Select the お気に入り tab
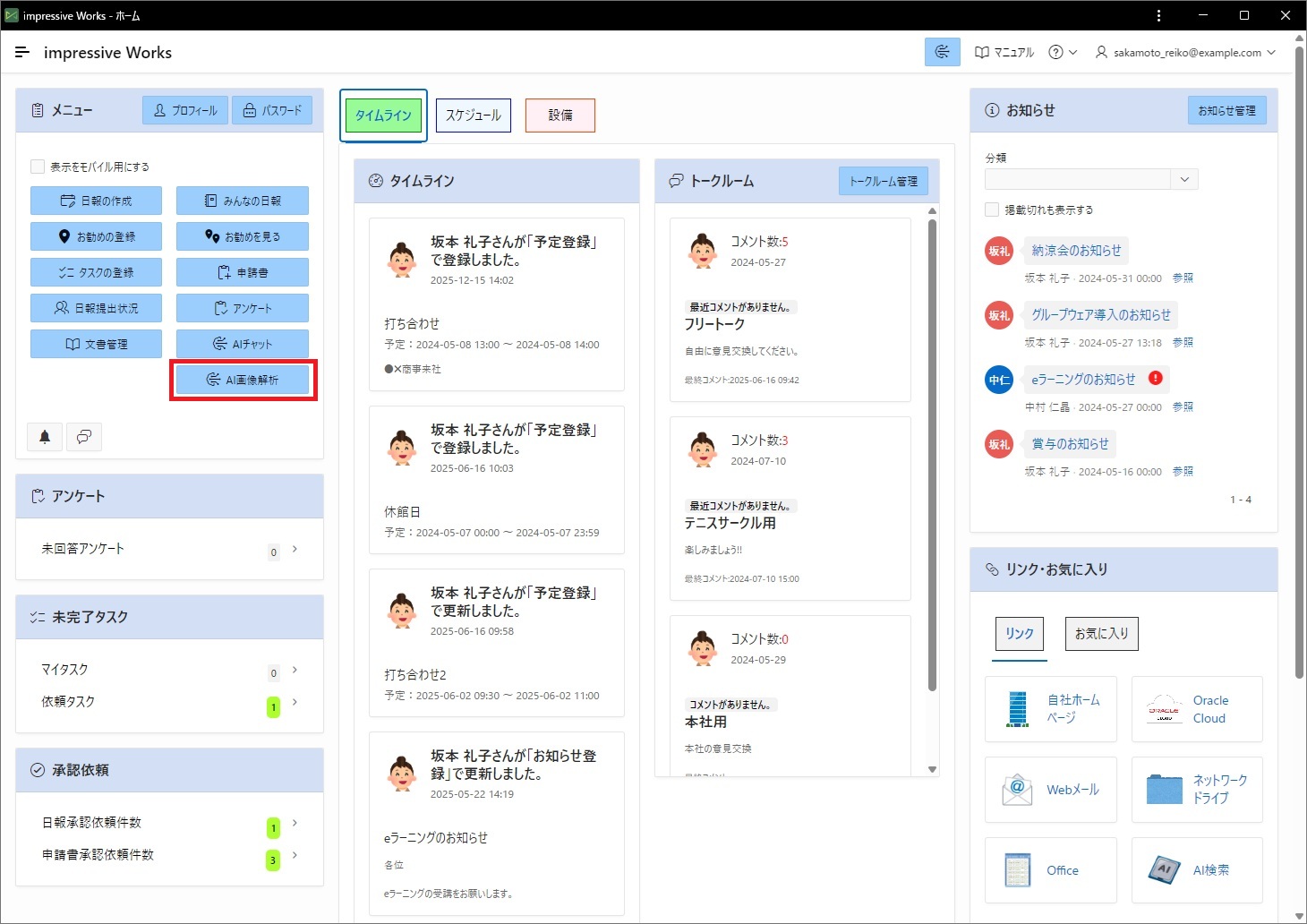Viewport: 1307px width, 924px height. click(1101, 634)
